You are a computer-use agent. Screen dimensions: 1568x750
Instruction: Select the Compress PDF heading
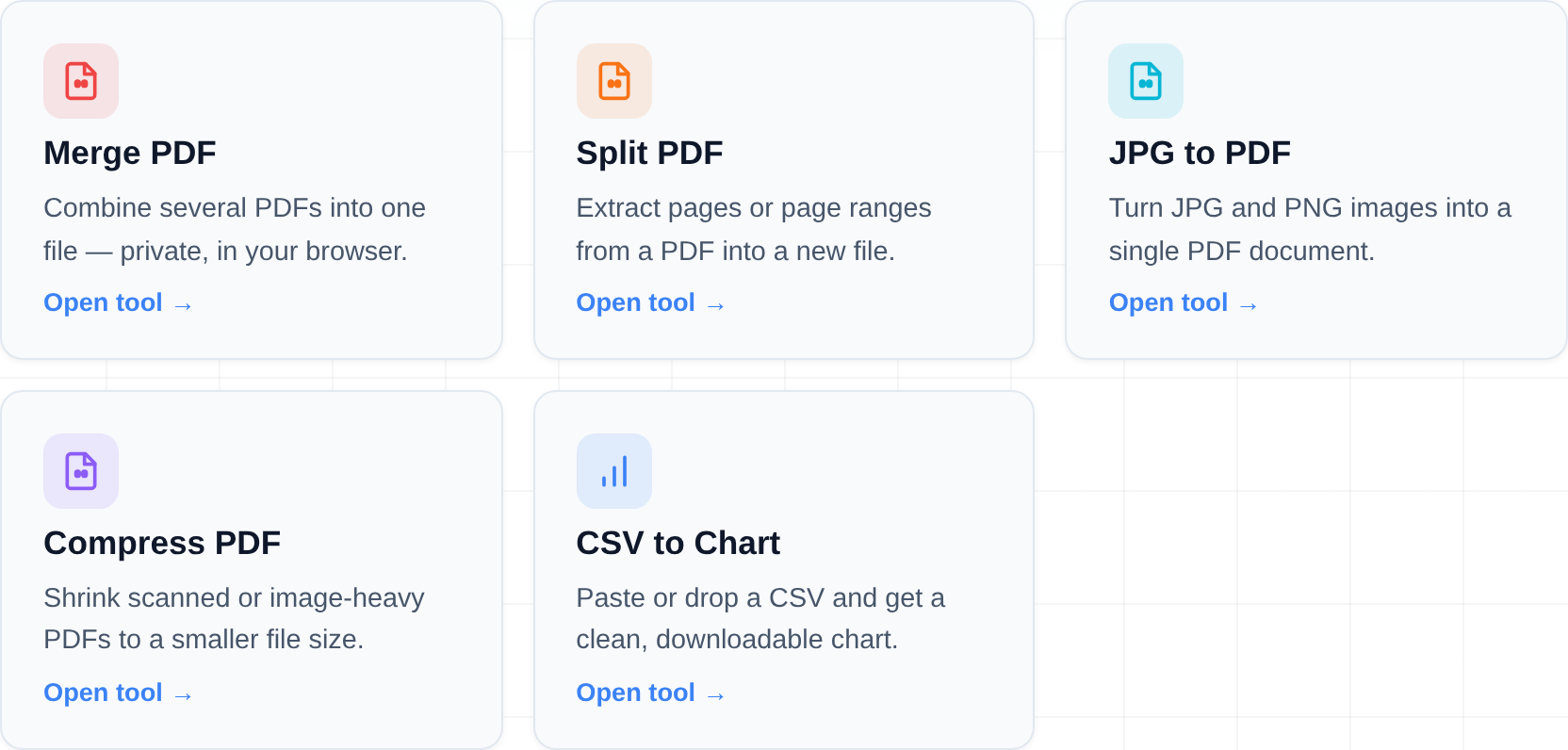[162, 543]
